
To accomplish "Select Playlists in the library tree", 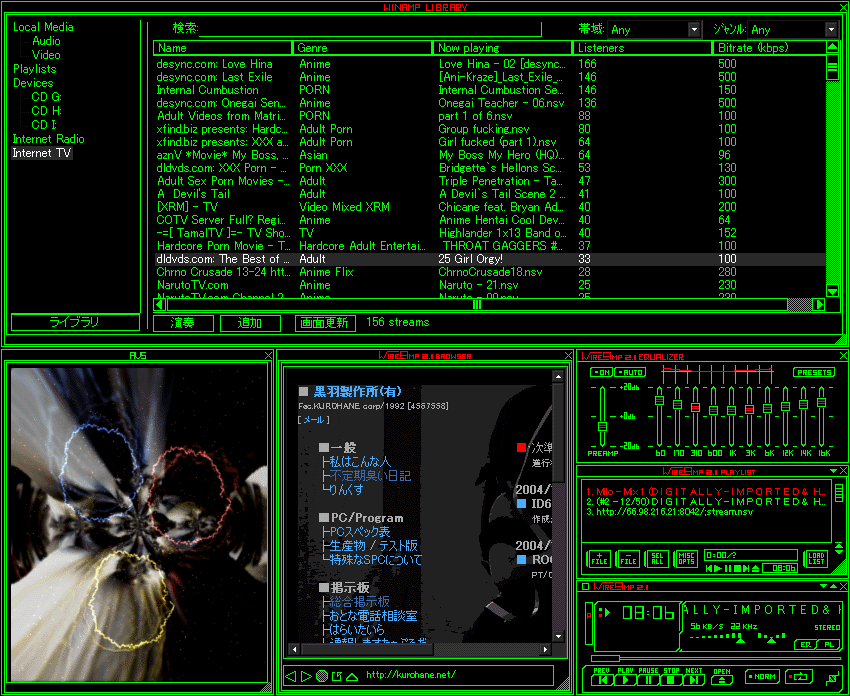I will click(x=35, y=69).
